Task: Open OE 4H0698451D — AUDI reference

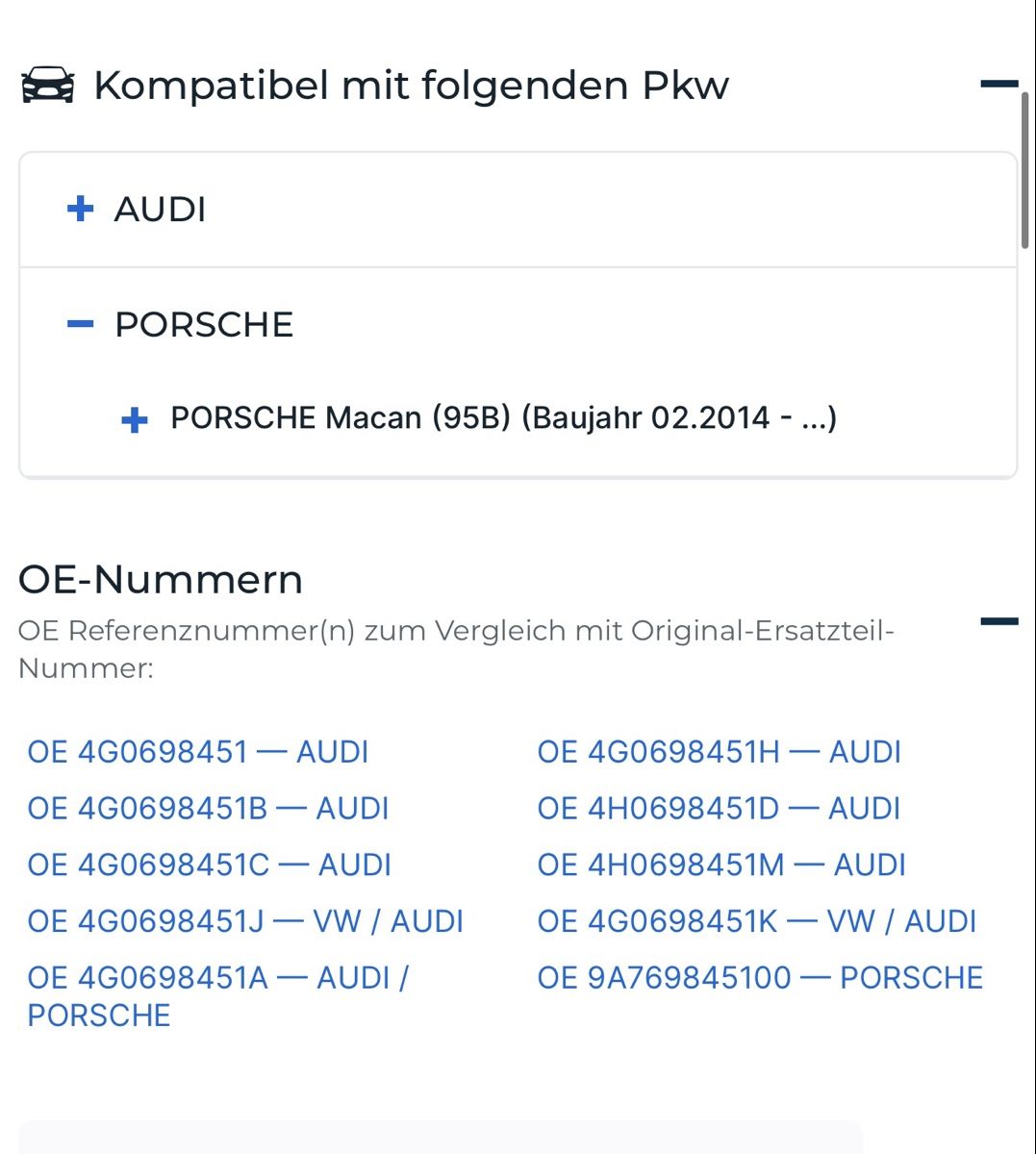Action: pos(719,809)
